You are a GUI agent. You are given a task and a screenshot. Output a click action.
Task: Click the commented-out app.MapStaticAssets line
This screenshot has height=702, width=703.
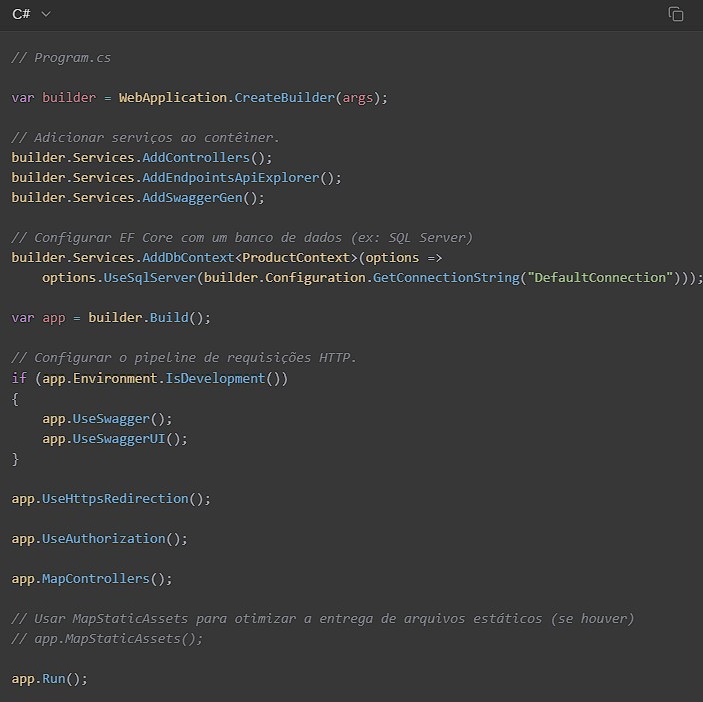(107, 638)
